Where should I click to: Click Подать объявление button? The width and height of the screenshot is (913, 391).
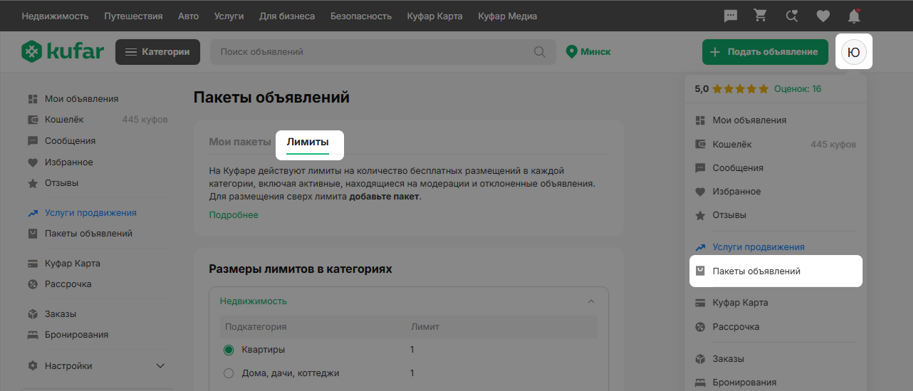point(765,52)
